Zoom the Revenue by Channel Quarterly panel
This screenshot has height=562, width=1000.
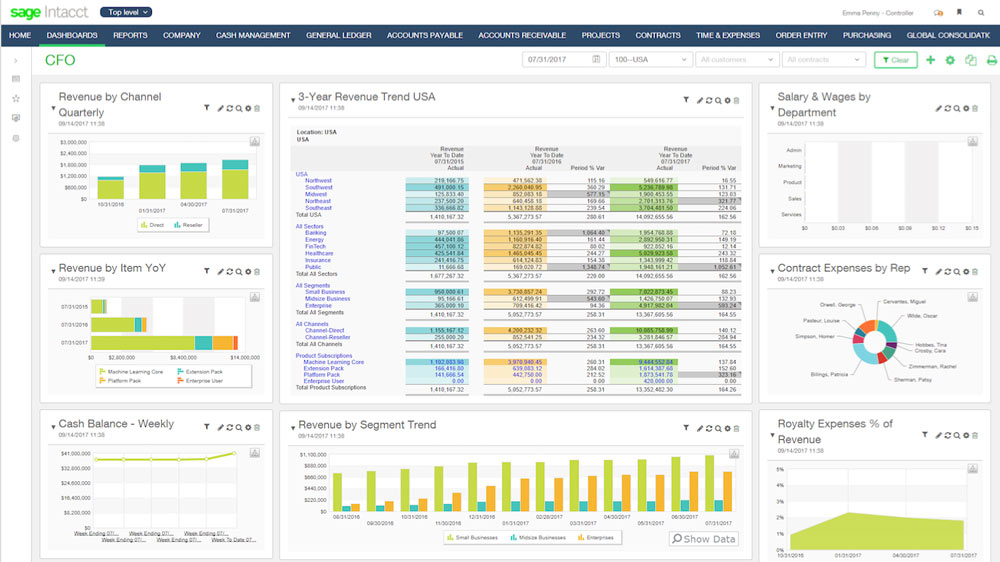(239, 108)
